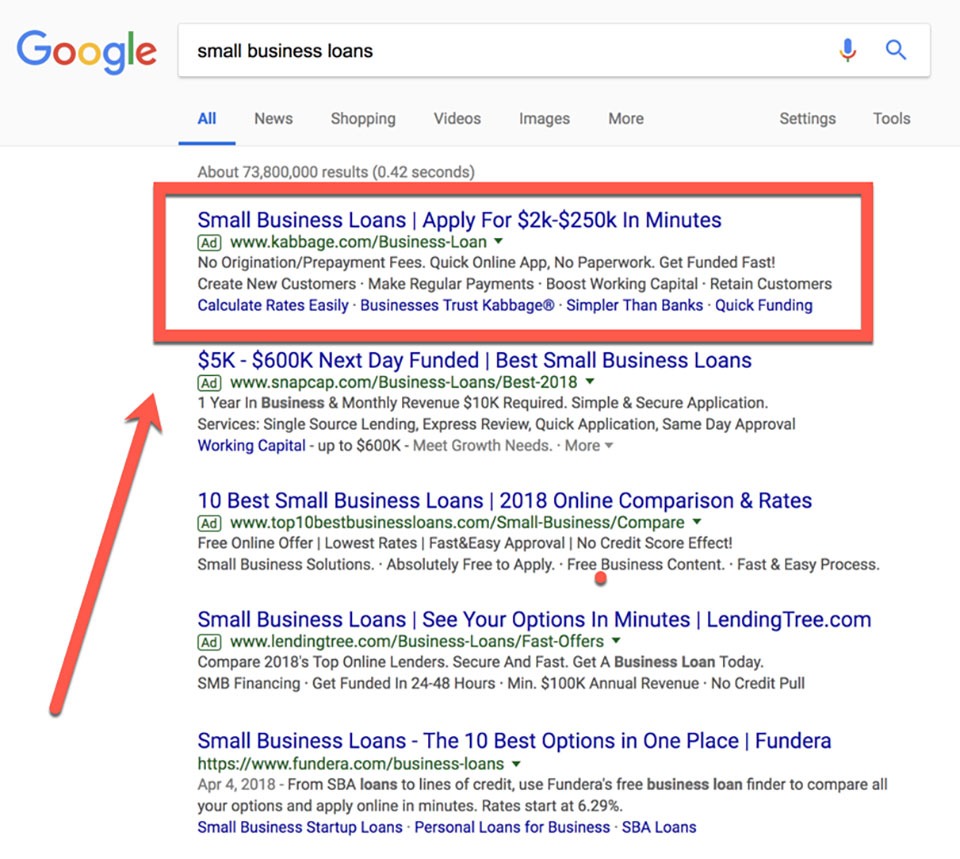This screenshot has width=960, height=859.
Task: Click the Free Online Offer Lowest Rates description
Action: [x=465, y=543]
